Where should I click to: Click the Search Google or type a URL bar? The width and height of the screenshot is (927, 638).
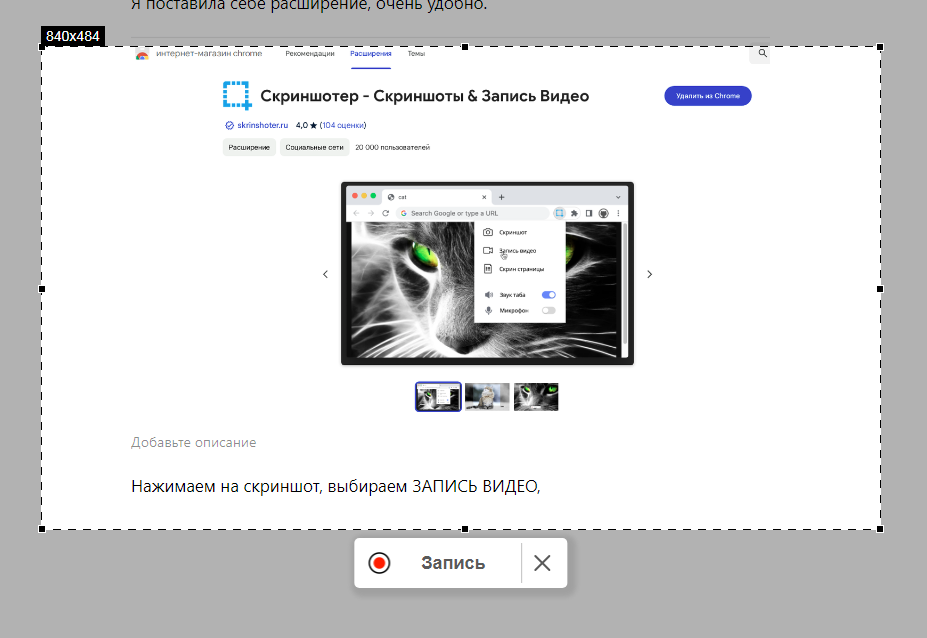click(473, 213)
